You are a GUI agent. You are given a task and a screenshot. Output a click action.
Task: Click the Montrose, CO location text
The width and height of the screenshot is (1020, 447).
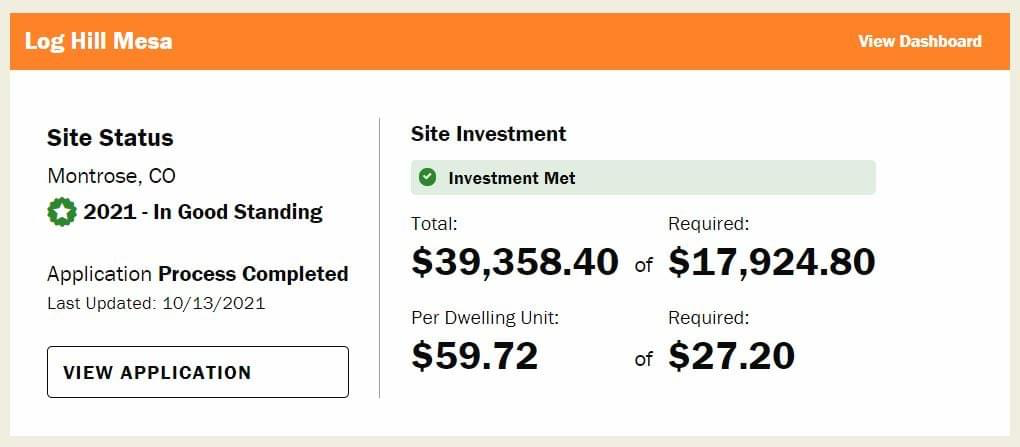pos(111,176)
